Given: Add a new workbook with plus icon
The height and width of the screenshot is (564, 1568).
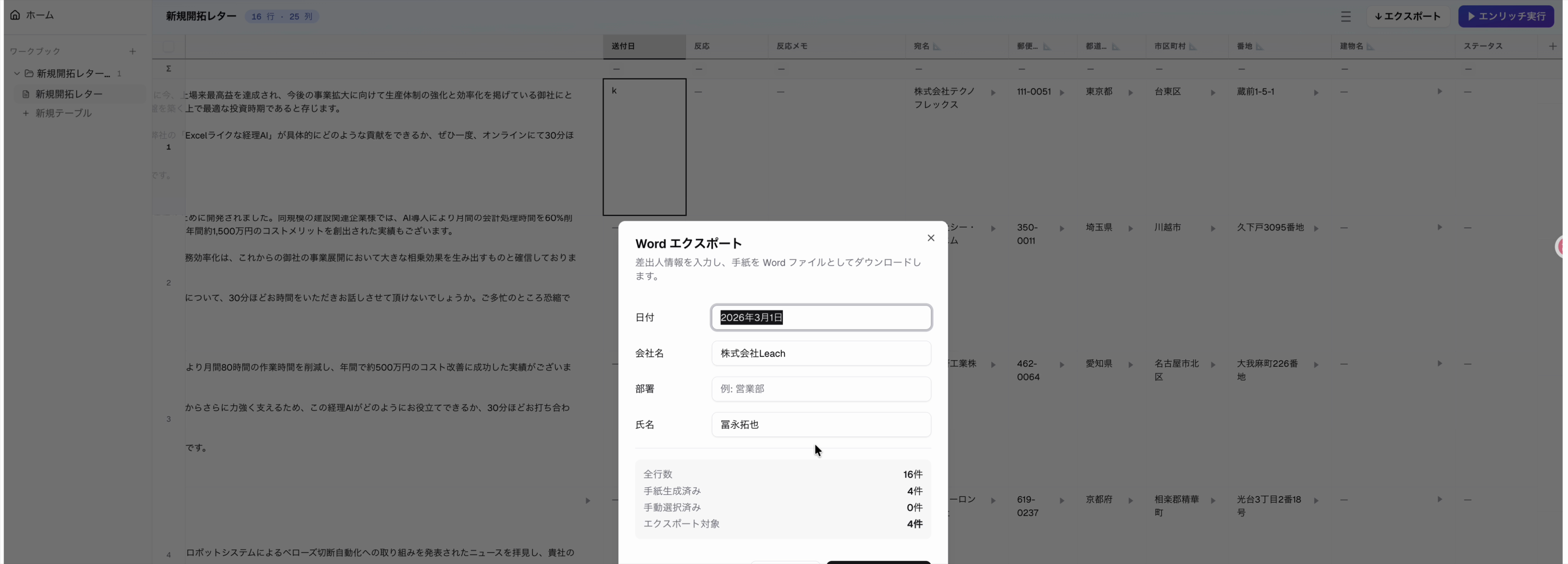Looking at the screenshot, I should [132, 51].
